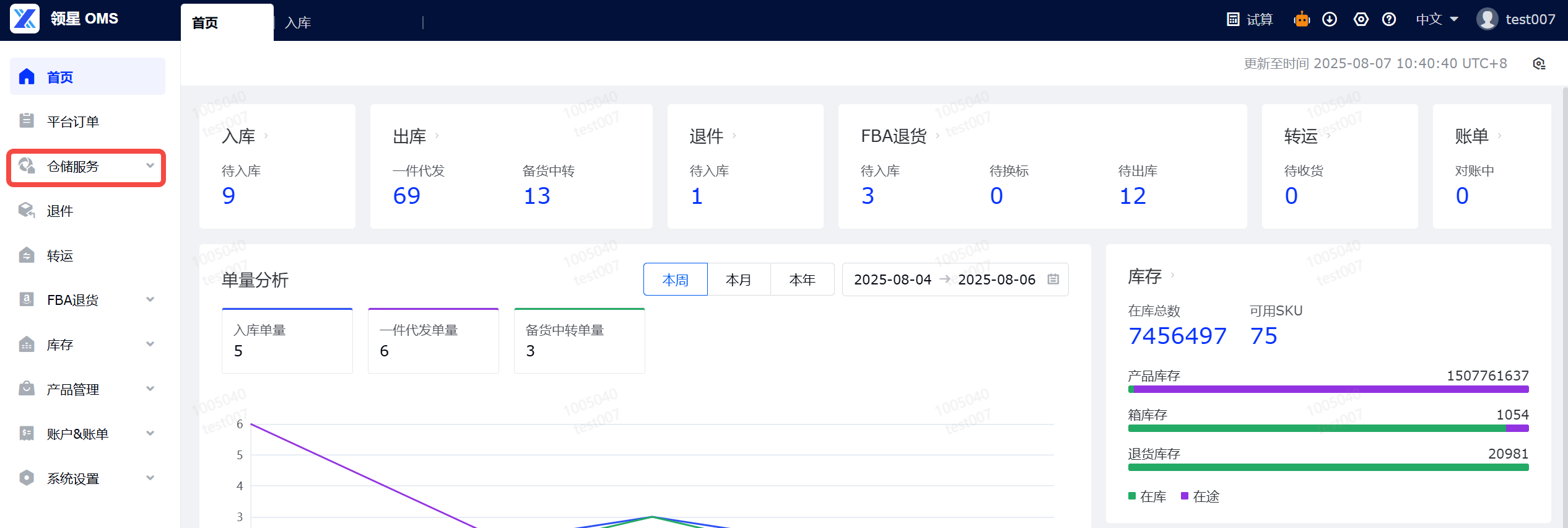
Task: Open the 账单 card title link
Action: tap(1472, 136)
